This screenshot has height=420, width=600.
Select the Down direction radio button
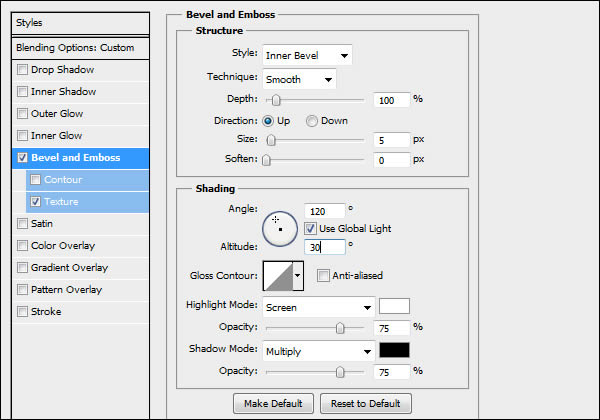tap(312, 121)
